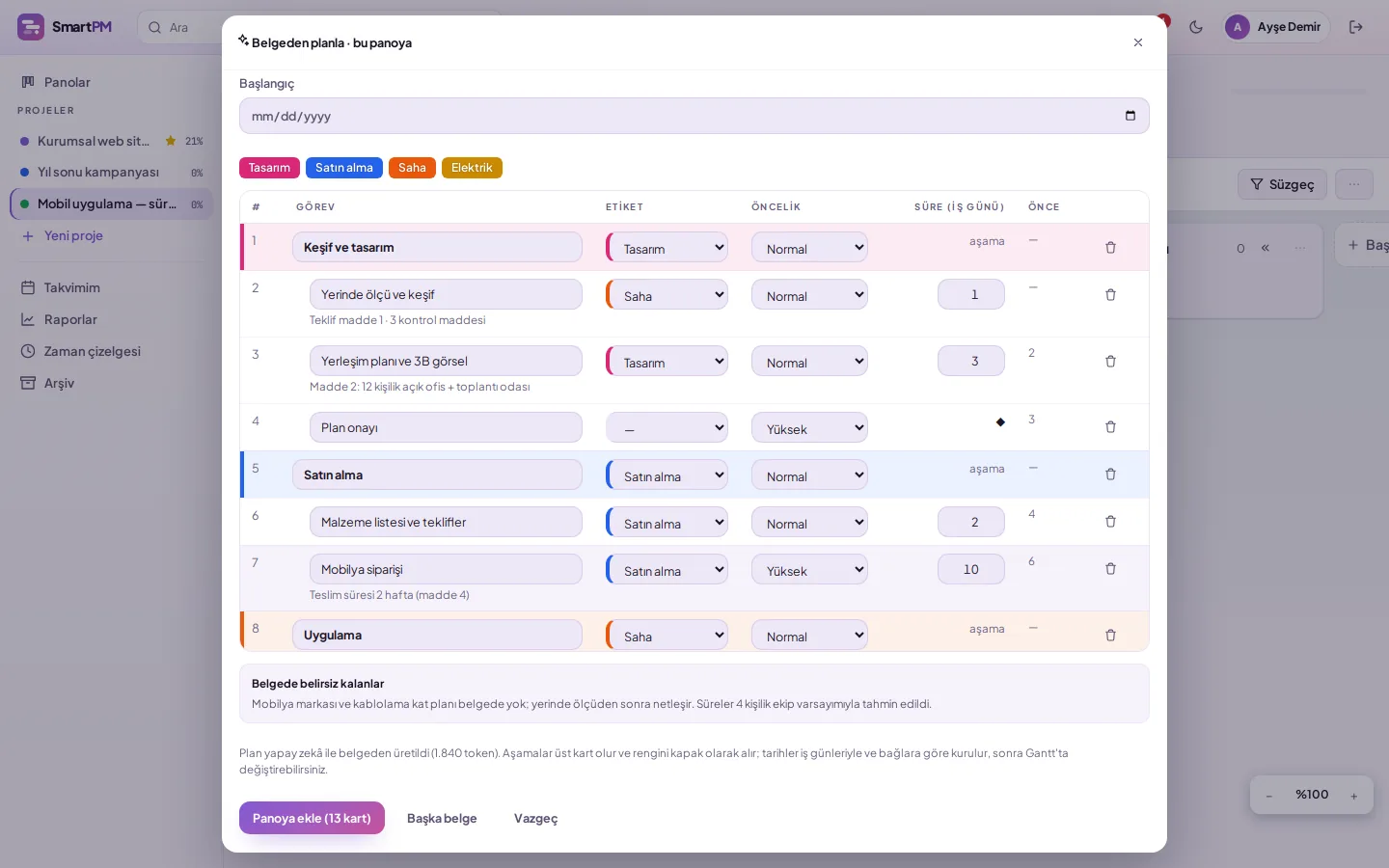Image resolution: width=1389 pixels, height=868 pixels.
Task: Open Öncelik dropdown for Satın alma stage
Action: tap(809, 475)
